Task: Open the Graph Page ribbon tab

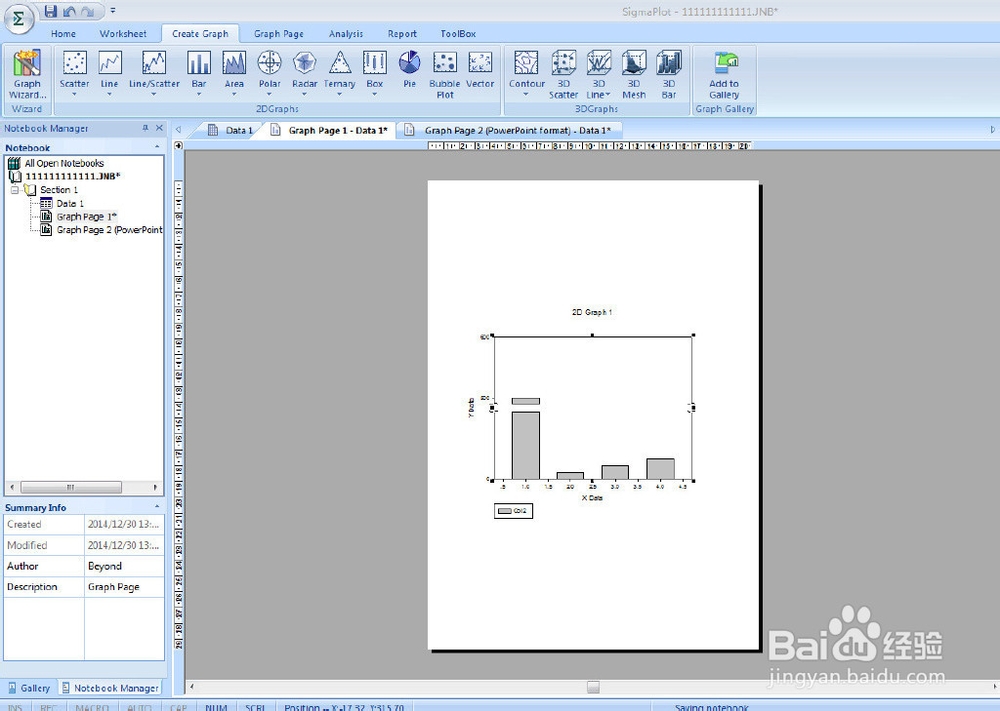Action: [x=279, y=34]
